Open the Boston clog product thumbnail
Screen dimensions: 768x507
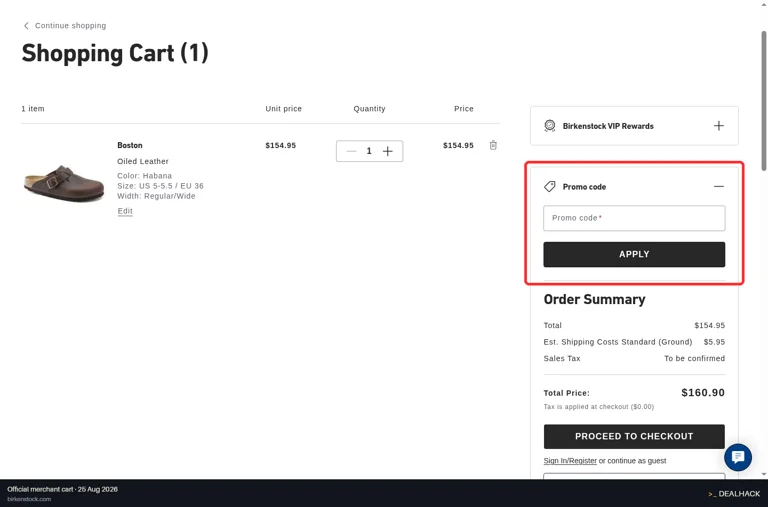tap(64, 182)
